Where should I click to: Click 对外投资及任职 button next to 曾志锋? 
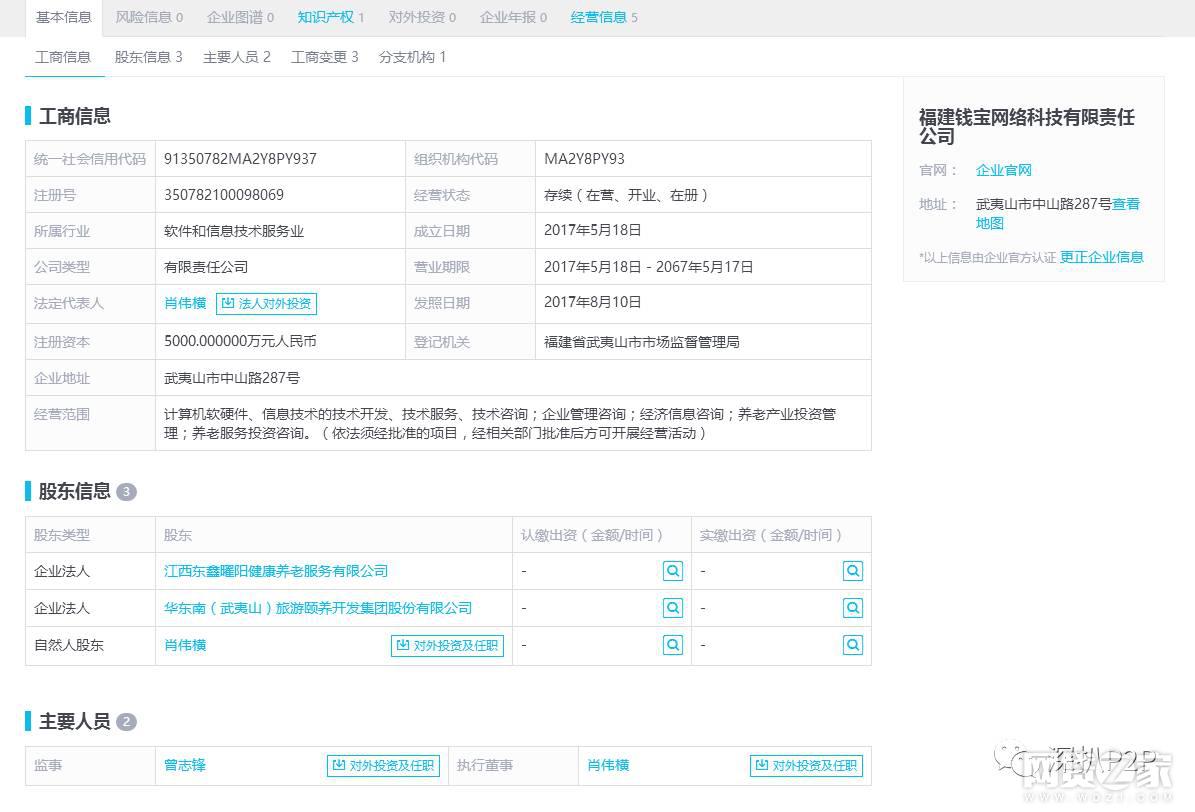coord(384,766)
